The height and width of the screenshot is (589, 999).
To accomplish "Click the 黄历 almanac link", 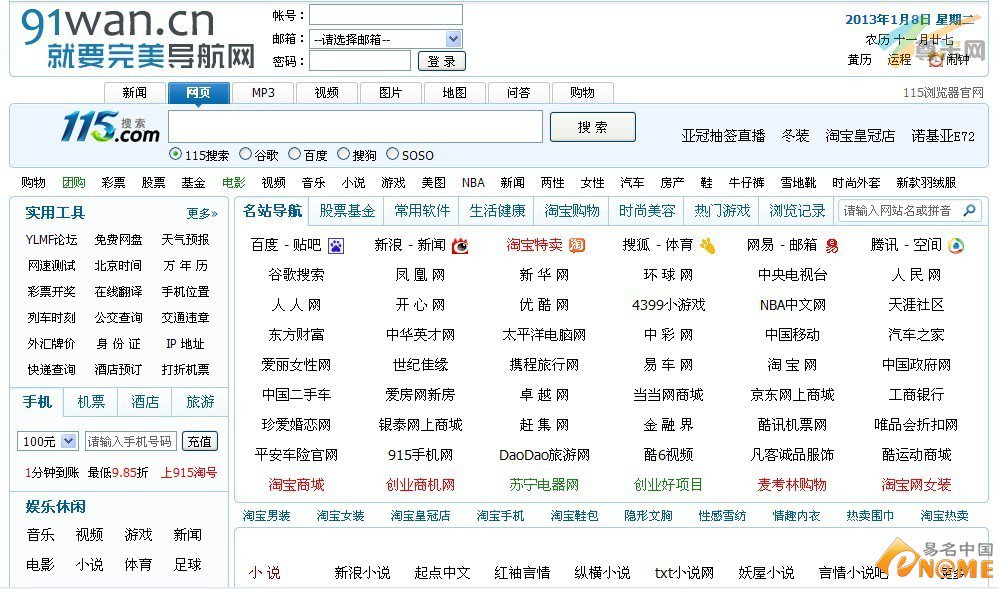I will (x=859, y=59).
